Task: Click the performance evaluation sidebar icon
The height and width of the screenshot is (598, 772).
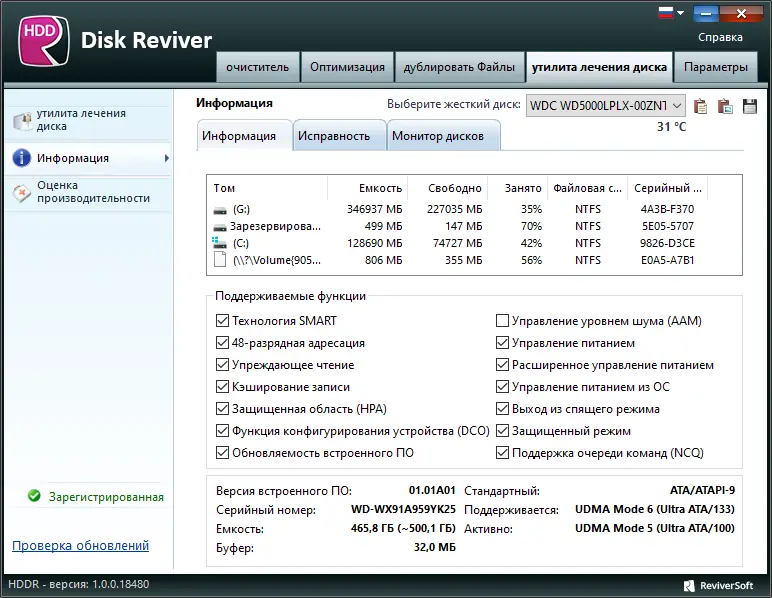Action: (x=22, y=193)
